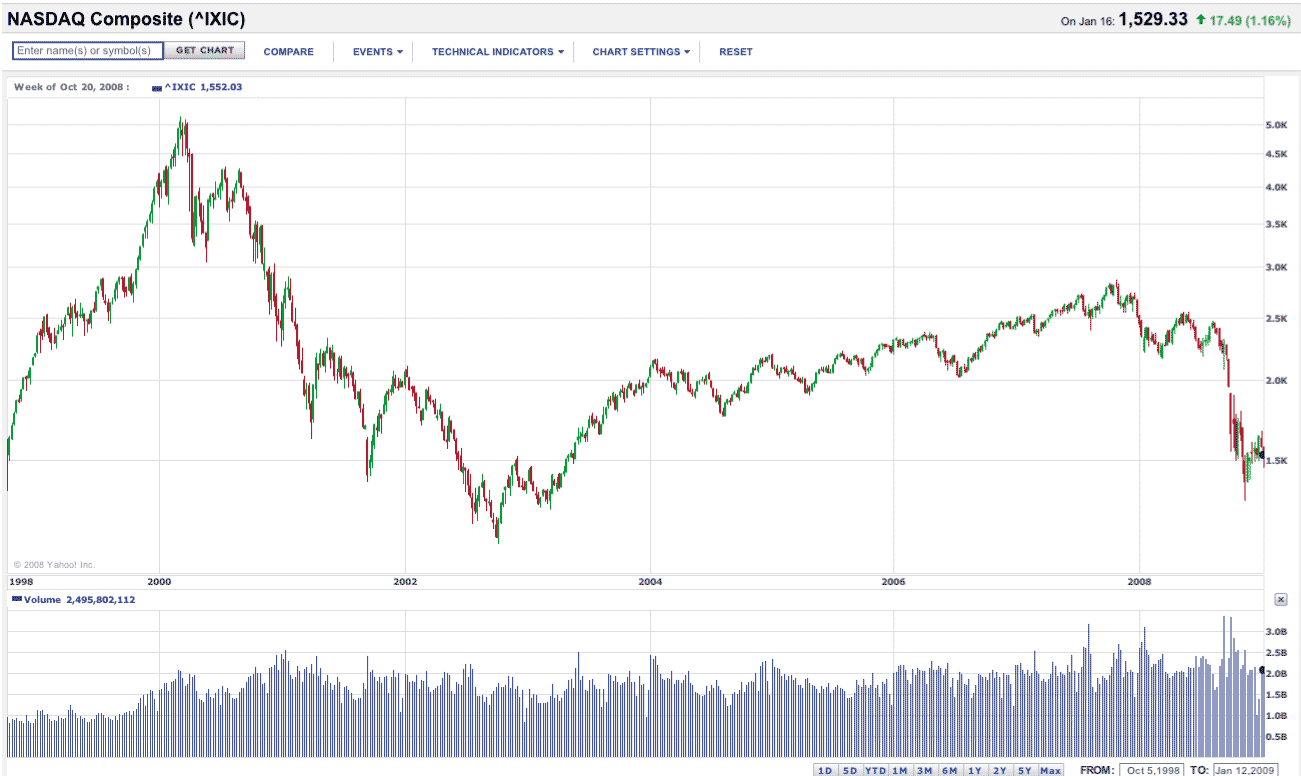Click the 2000 year axis label

pos(159,581)
